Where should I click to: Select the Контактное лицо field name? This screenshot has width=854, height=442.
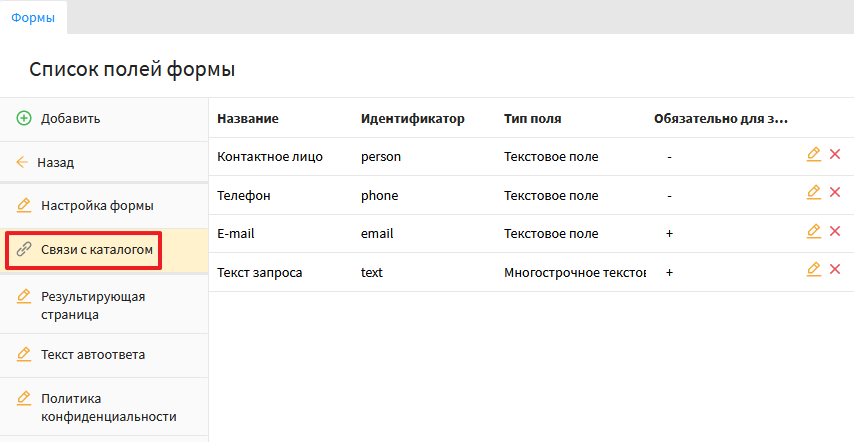point(269,157)
